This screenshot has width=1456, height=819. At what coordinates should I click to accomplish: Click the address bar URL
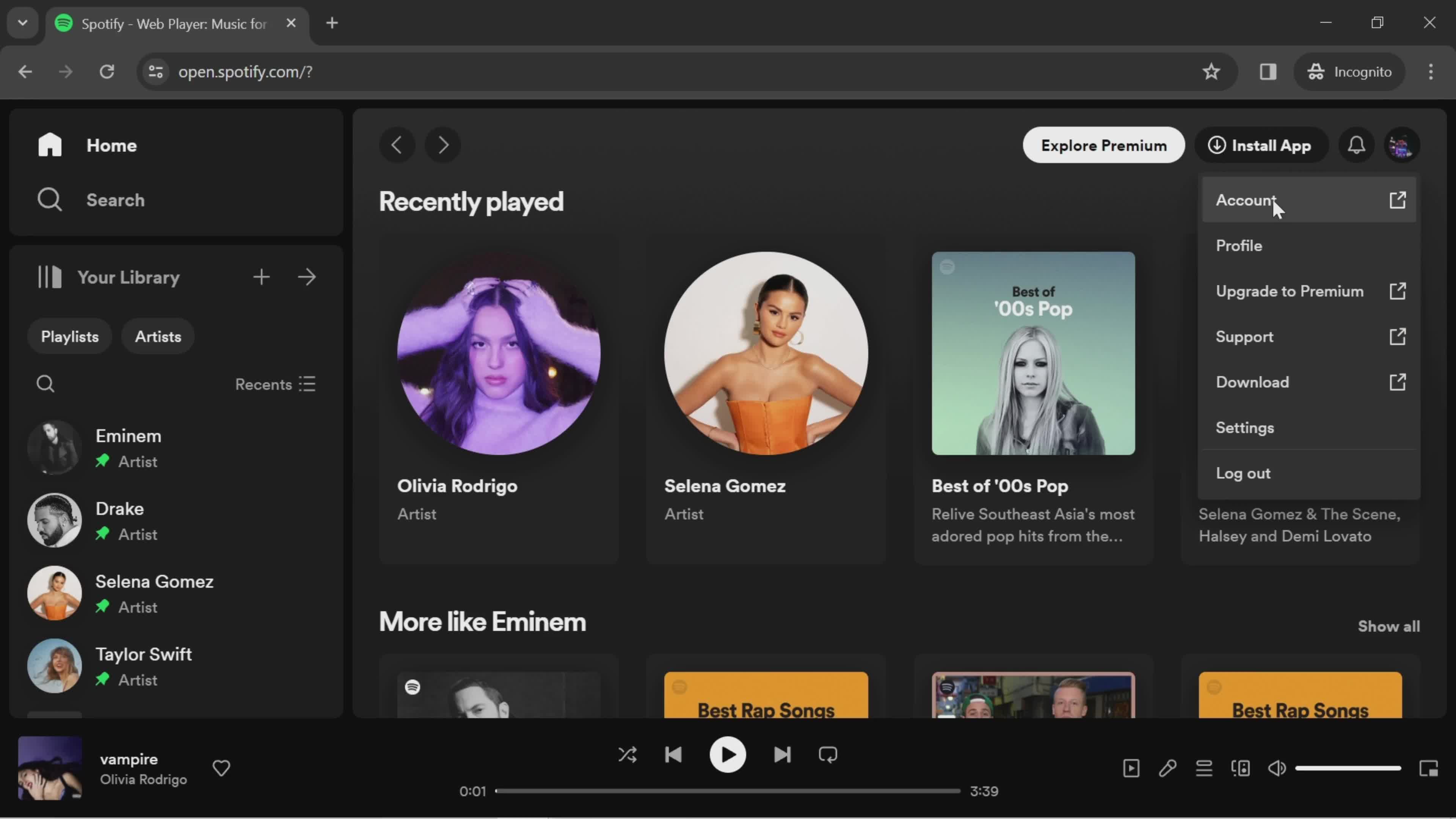coord(245,72)
